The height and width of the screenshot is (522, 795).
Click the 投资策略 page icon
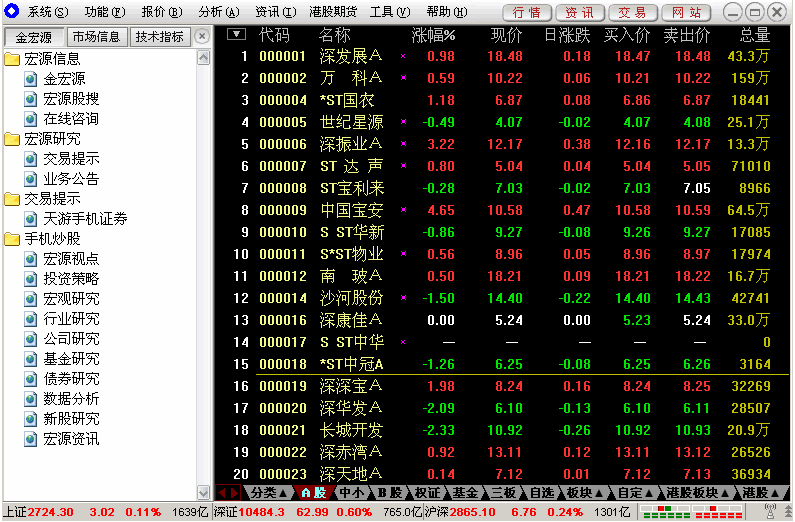(31, 279)
